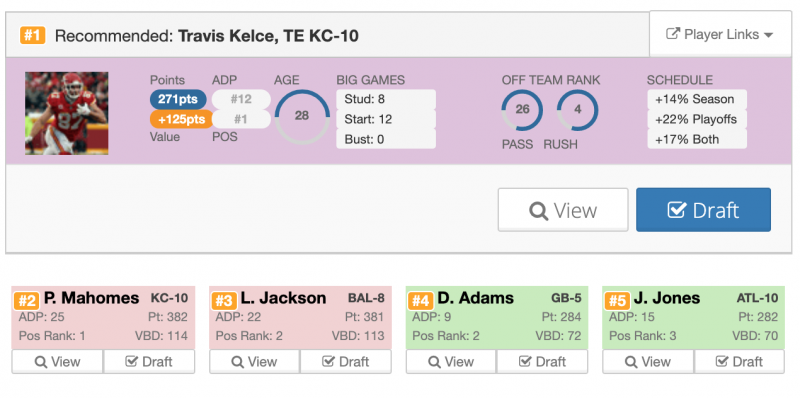This screenshot has width=800, height=398.
Task: Click the +22% Playoffs schedule tag
Action: pyautogui.click(x=696, y=119)
